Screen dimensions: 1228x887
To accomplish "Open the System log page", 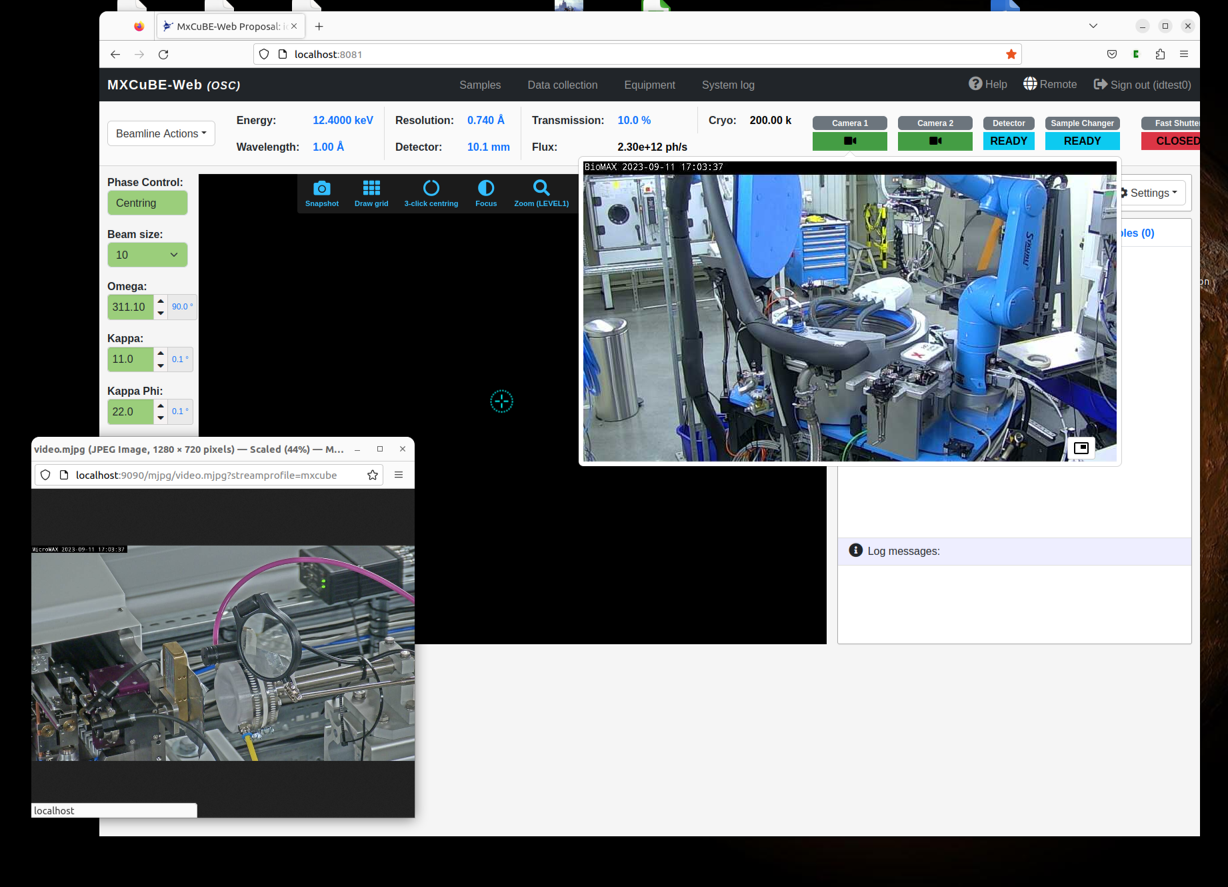I will (x=728, y=85).
